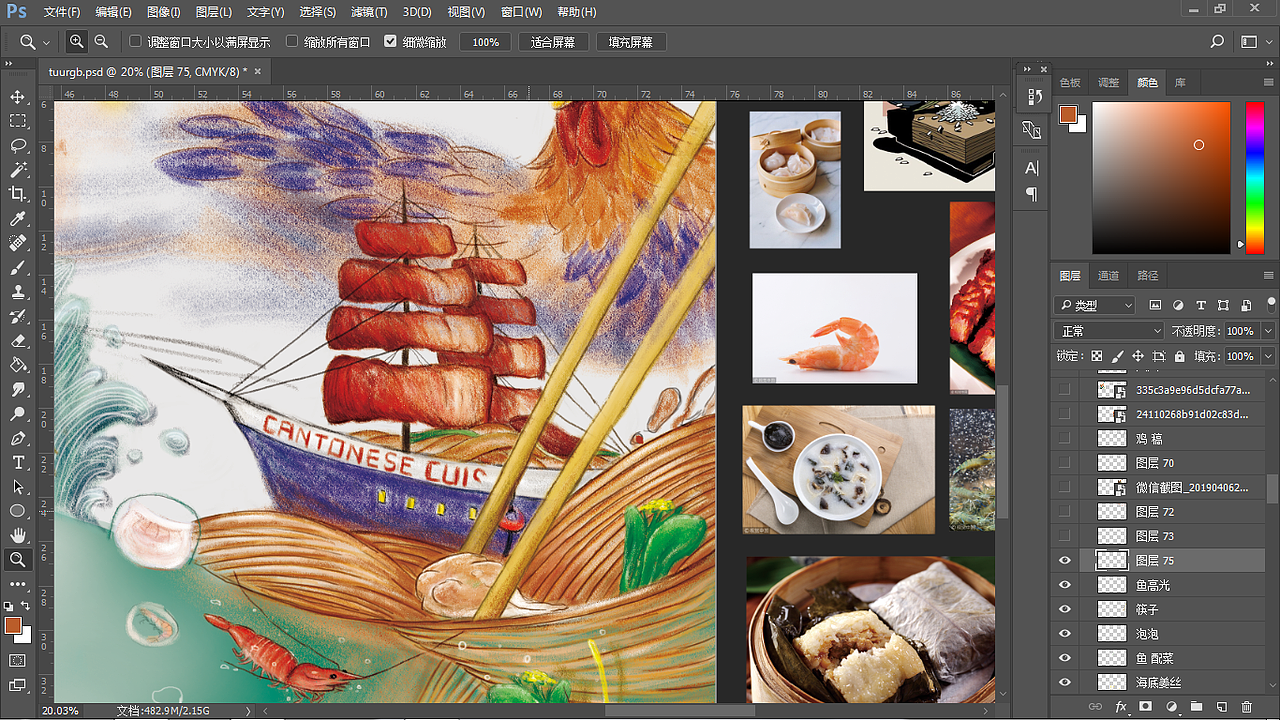The width and height of the screenshot is (1280, 720).
Task: Open the 文件(F) menu
Action: point(62,12)
